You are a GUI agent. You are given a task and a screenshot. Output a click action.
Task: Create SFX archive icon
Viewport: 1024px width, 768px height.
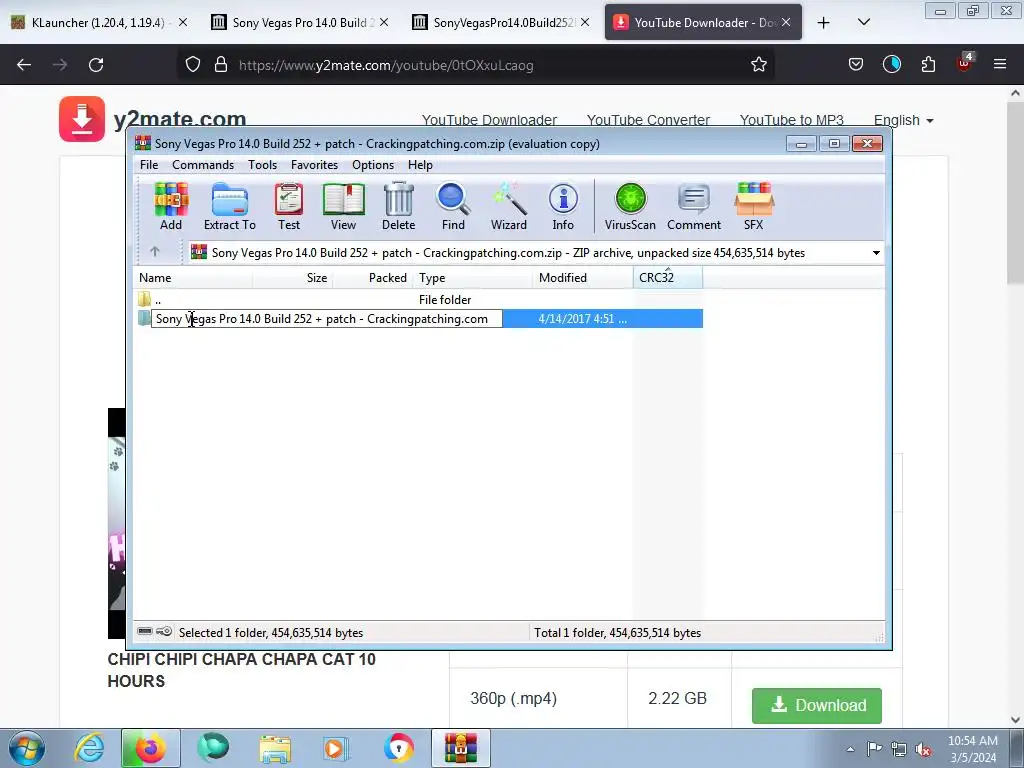click(754, 206)
